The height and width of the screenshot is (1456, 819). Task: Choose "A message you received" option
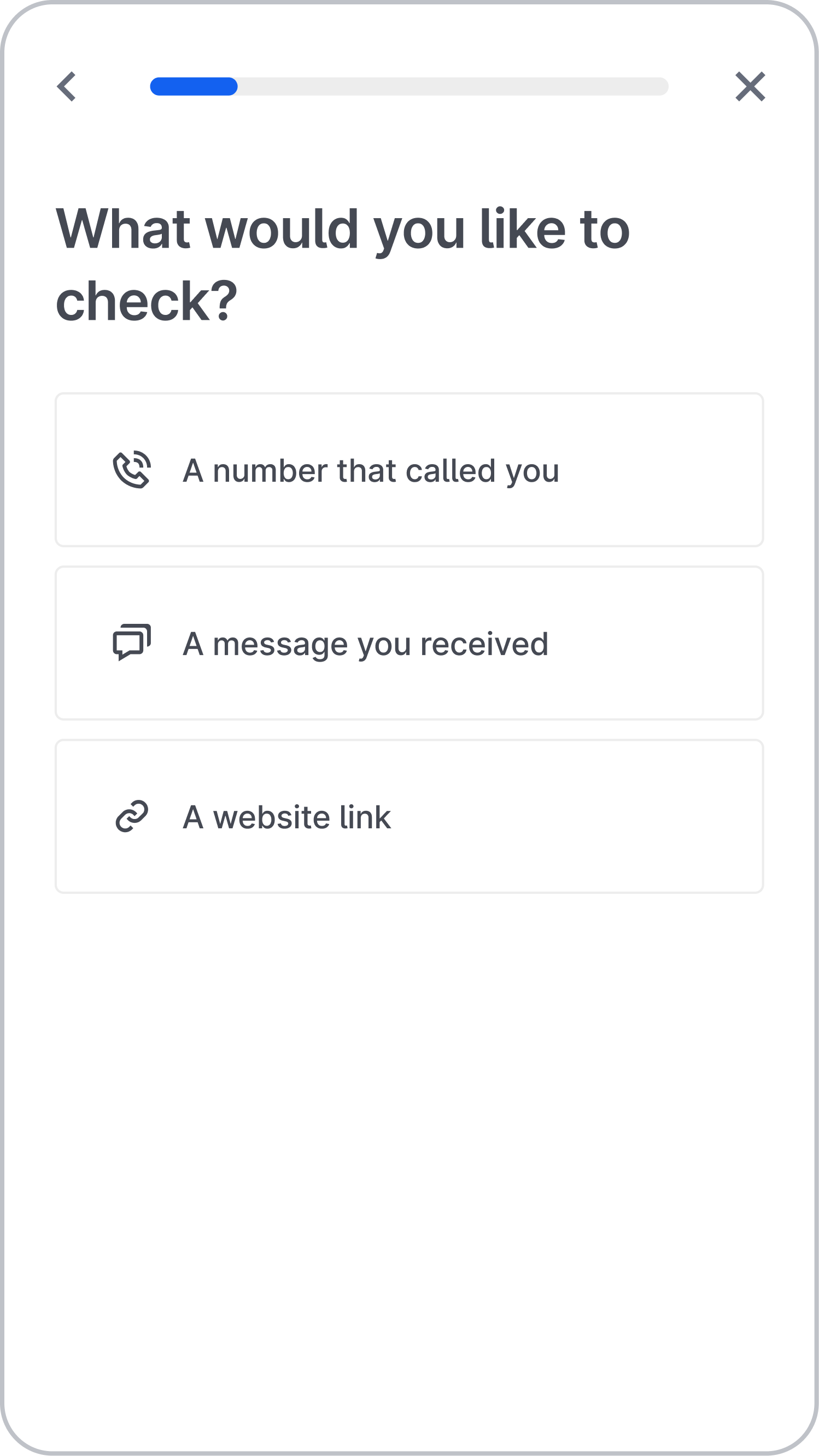point(409,642)
